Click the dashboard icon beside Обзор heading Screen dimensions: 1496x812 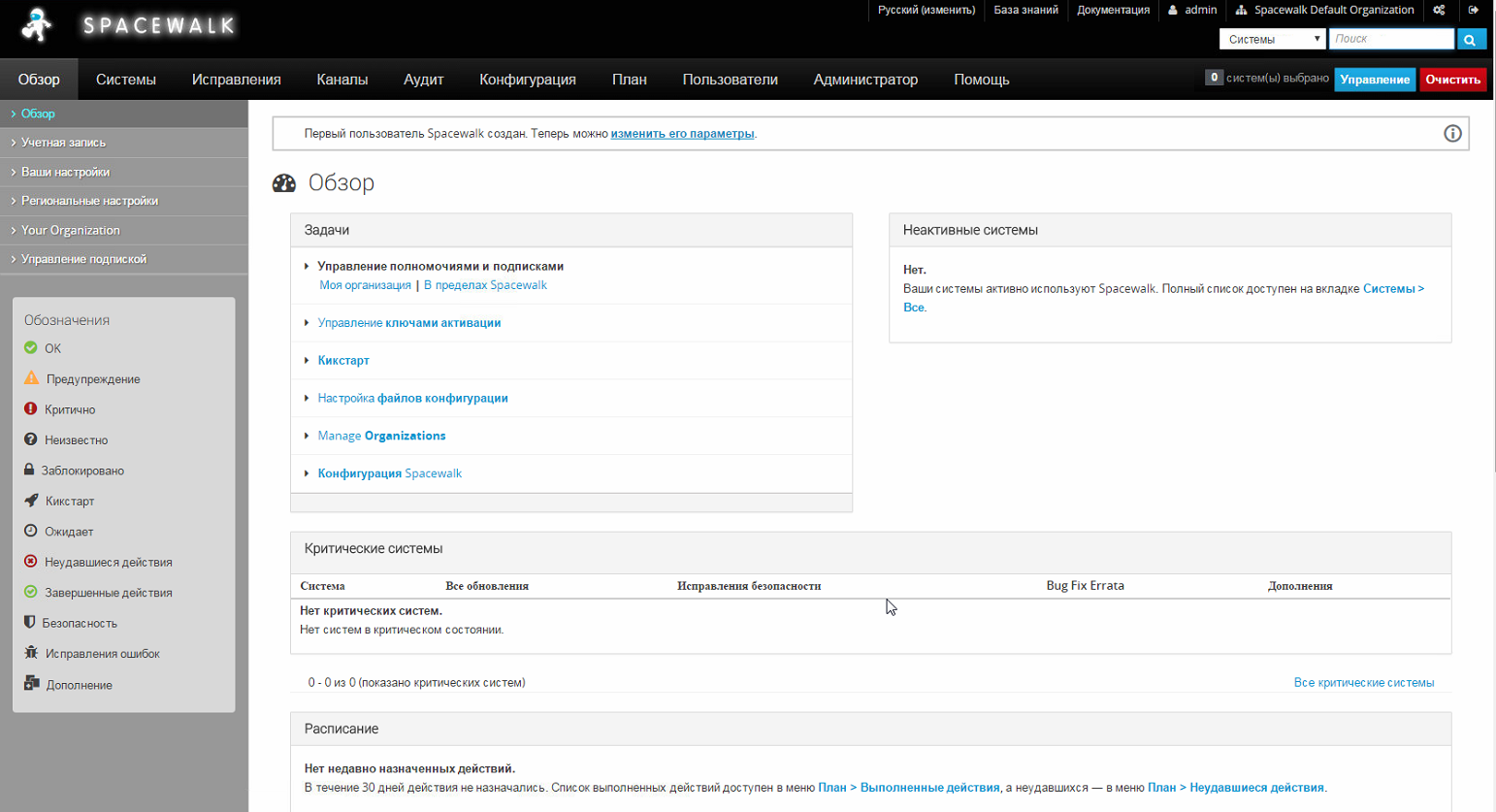[x=284, y=183]
